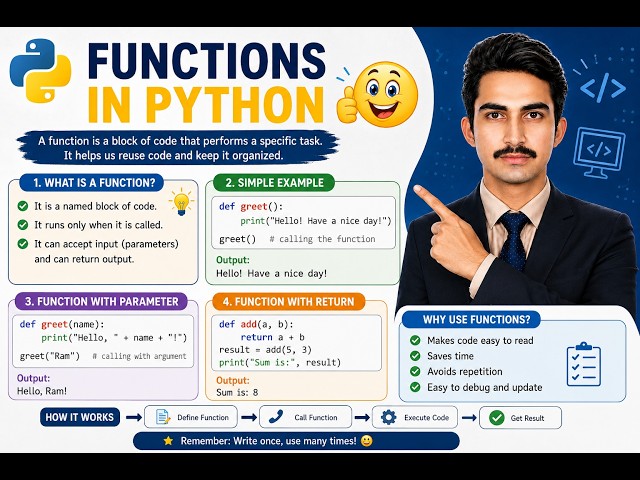Click the computer monitor code icon
Image resolution: width=640 pixels, height=480 pixels.
coord(599,153)
